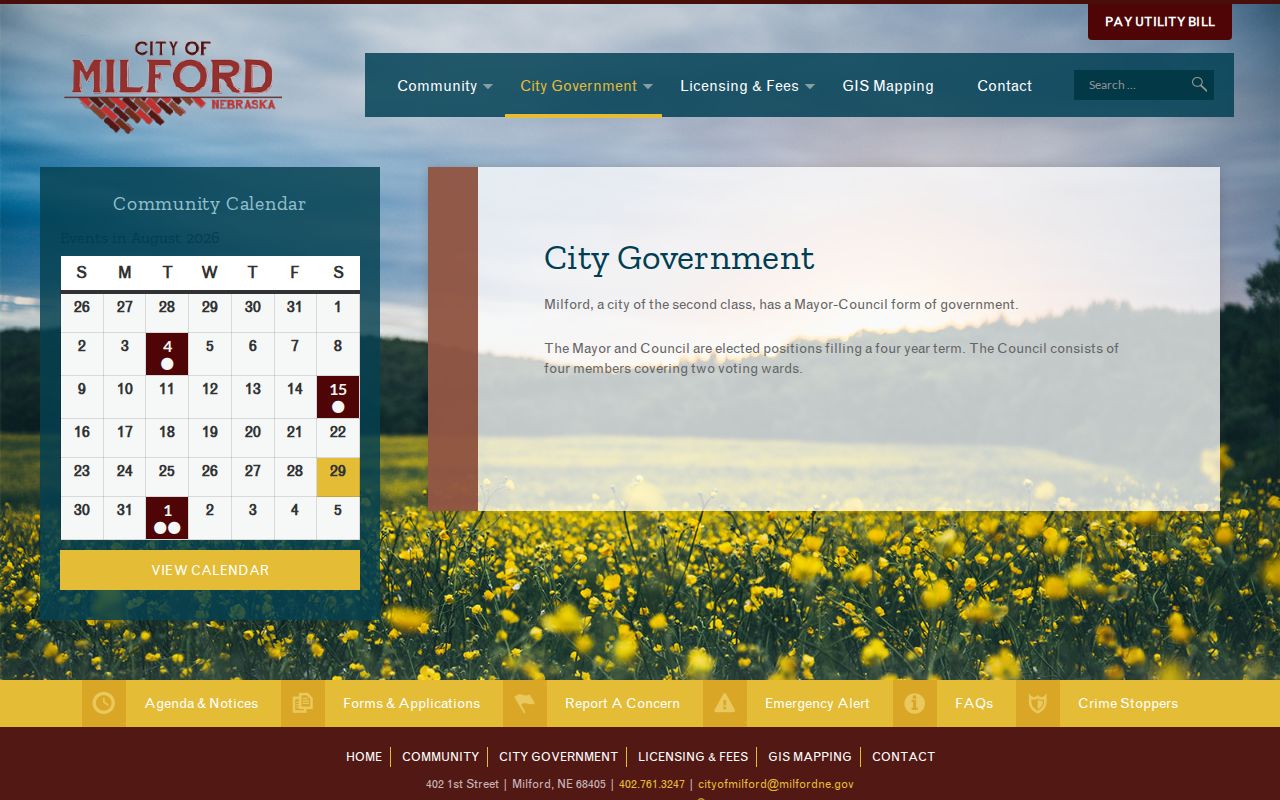Select highlighted date 29 on calendar
The image size is (1280, 800).
click(338, 477)
